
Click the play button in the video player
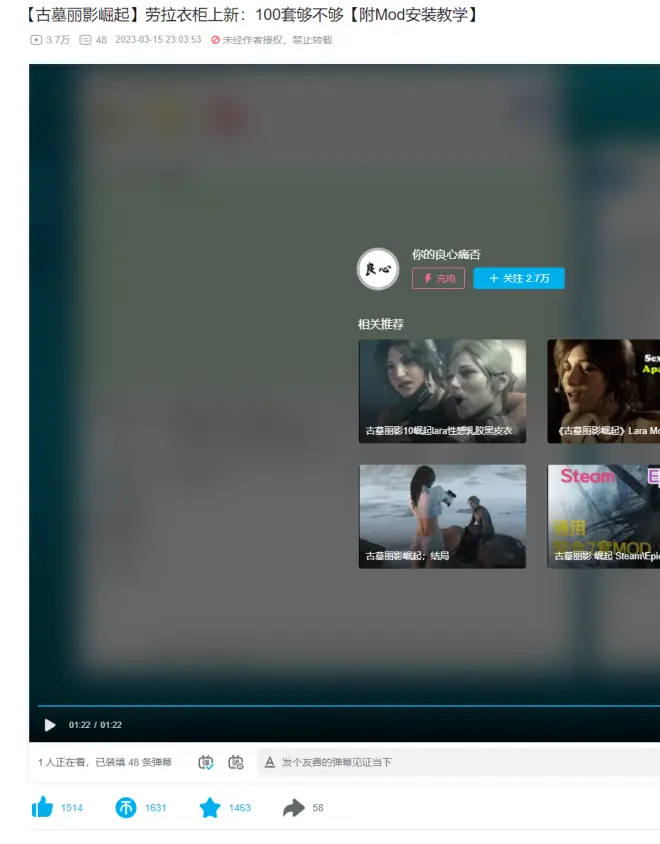[x=50, y=725]
